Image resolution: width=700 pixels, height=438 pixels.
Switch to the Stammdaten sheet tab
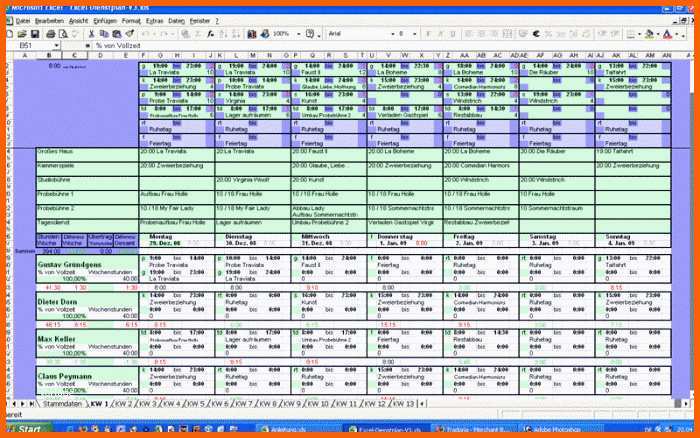[x=62, y=404]
